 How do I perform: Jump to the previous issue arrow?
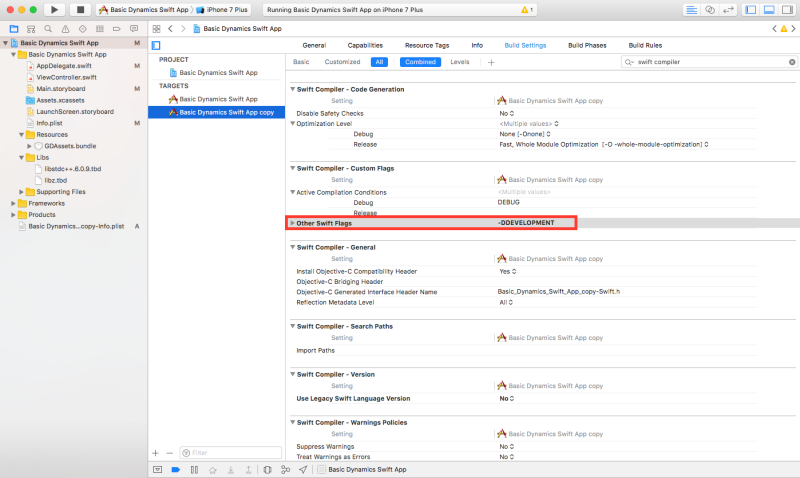click(774, 29)
